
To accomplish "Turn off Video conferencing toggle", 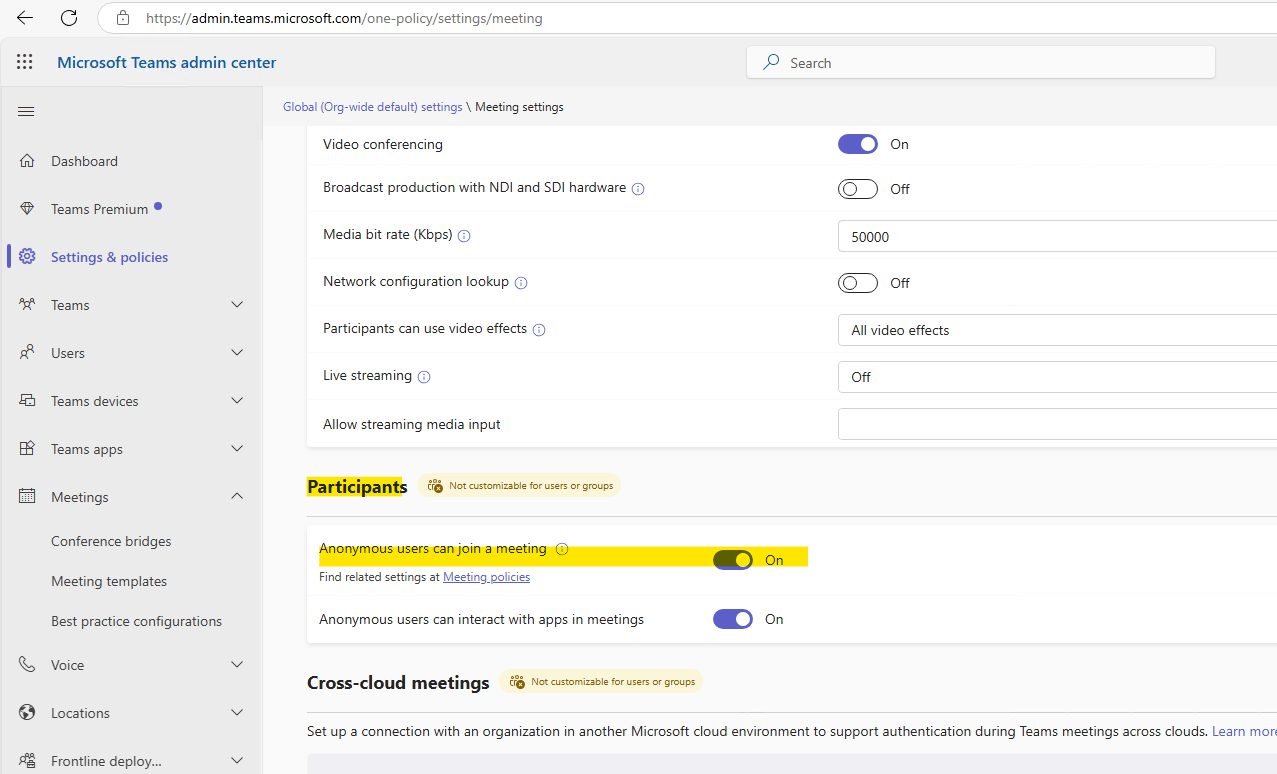I will click(x=858, y=144).
